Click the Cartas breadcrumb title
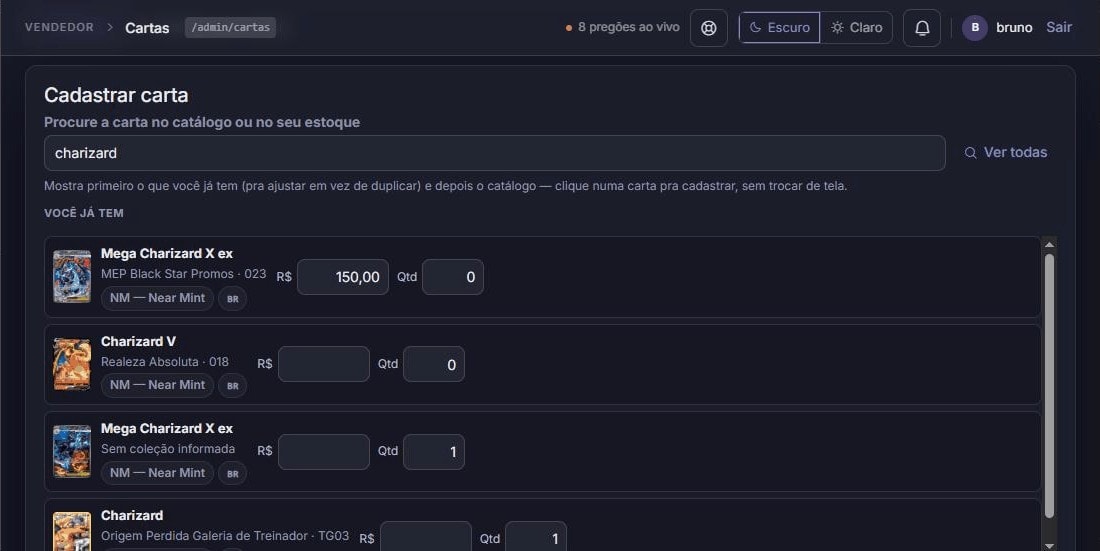This screenshot has width=1100, height=551. (x=147, y=28)
